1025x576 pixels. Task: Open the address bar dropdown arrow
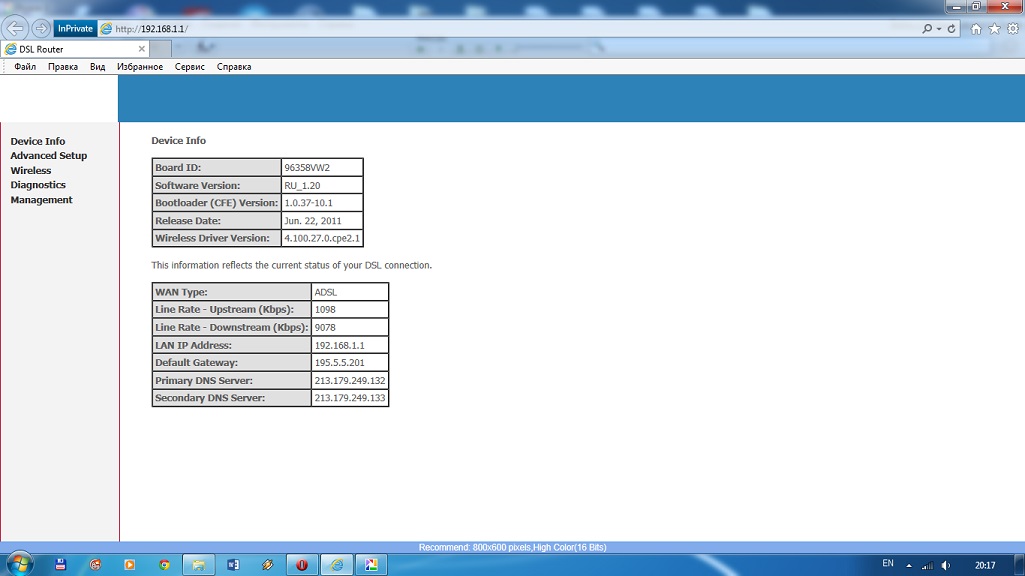tap(939, 29)
